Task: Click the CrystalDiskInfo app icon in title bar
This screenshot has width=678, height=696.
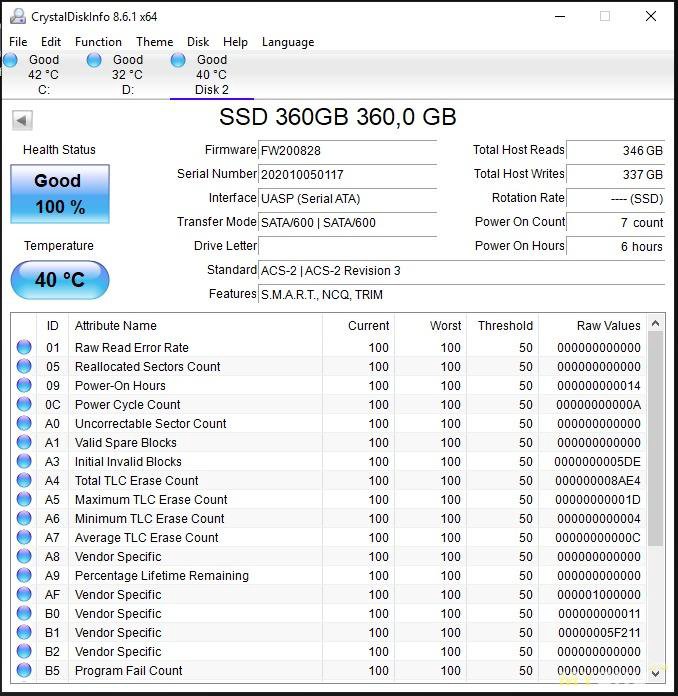Action: pyautogui.click(x=17, y=16)
